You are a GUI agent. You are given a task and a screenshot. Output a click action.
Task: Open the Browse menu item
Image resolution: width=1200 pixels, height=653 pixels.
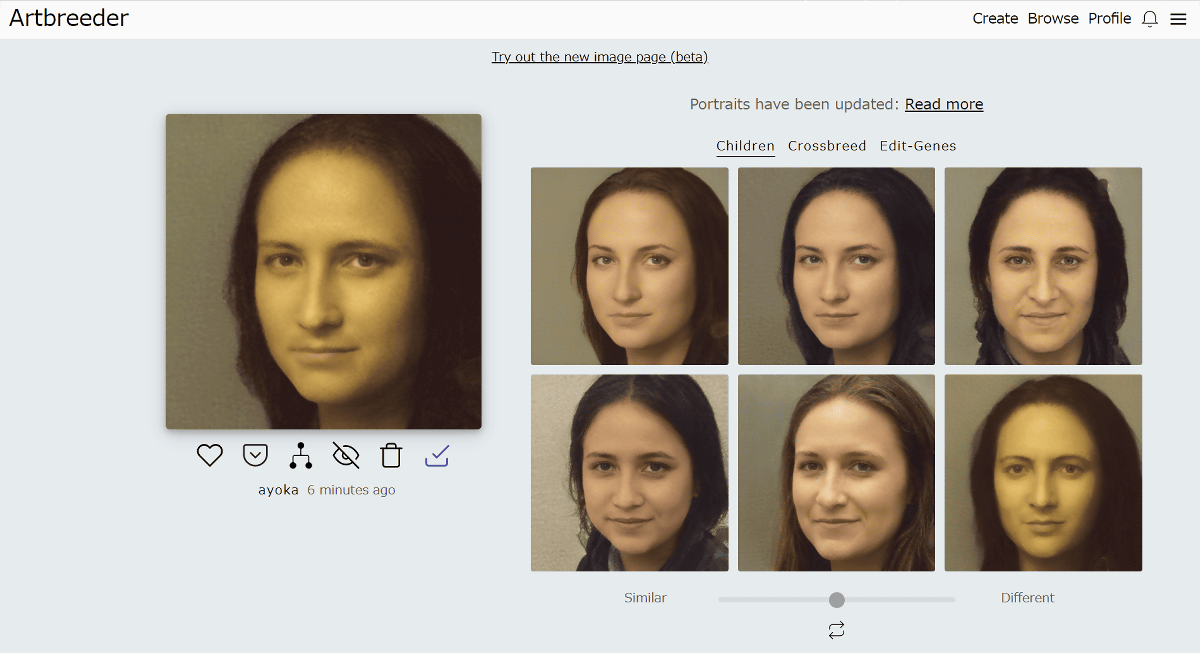1053,19
